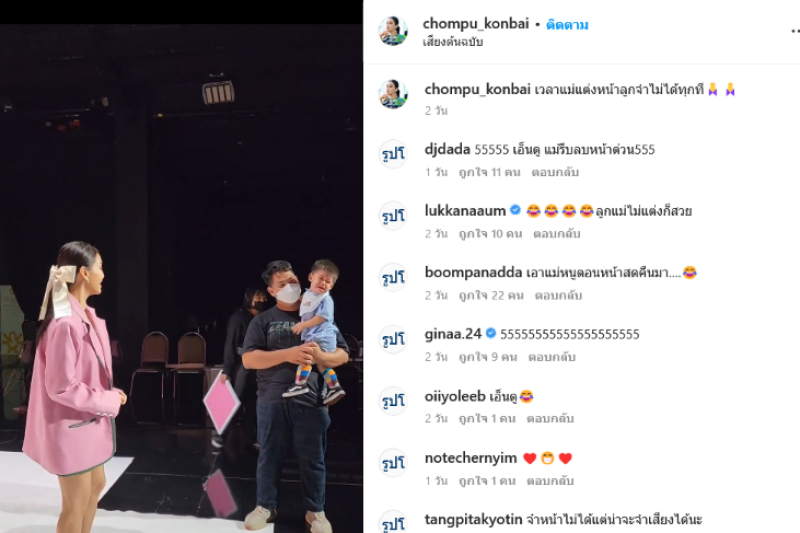Reply to djdada's comment via ตอบกลับ
This screenshot has width=800, height=533.
coord(555,172)
